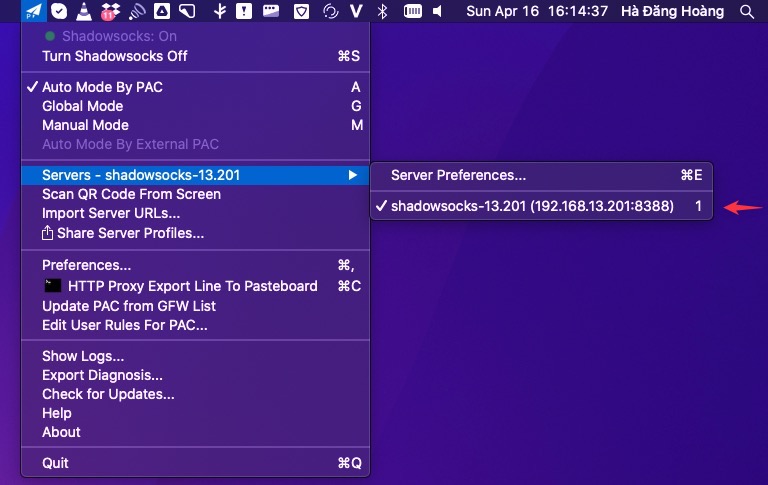Select checked server shadowsocks-13.201 (192.168.13.201:8388)
768x485 pixels.
tap(541, 206)
